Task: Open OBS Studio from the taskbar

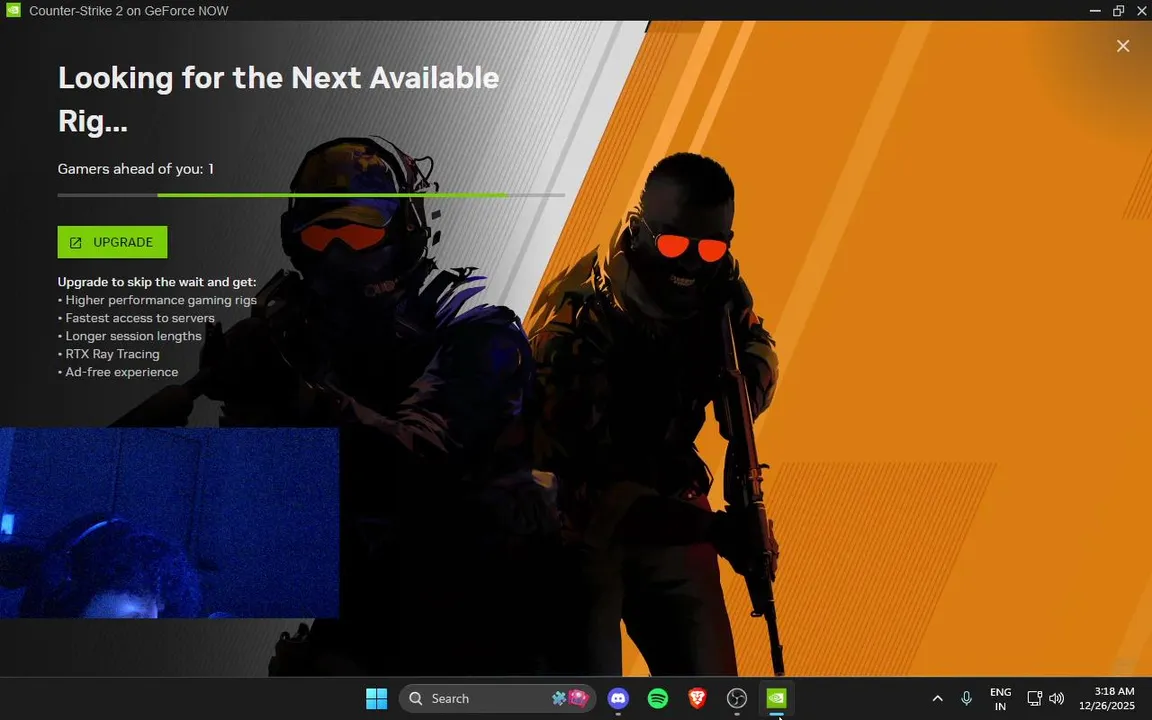Action: pyautogui.click(x=737, y=698)
